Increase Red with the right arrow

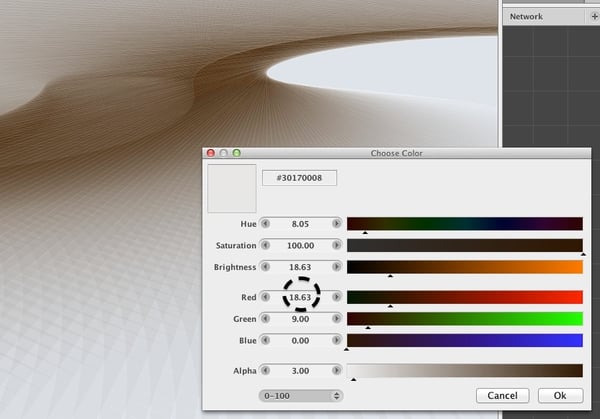(x=336, y=297)
